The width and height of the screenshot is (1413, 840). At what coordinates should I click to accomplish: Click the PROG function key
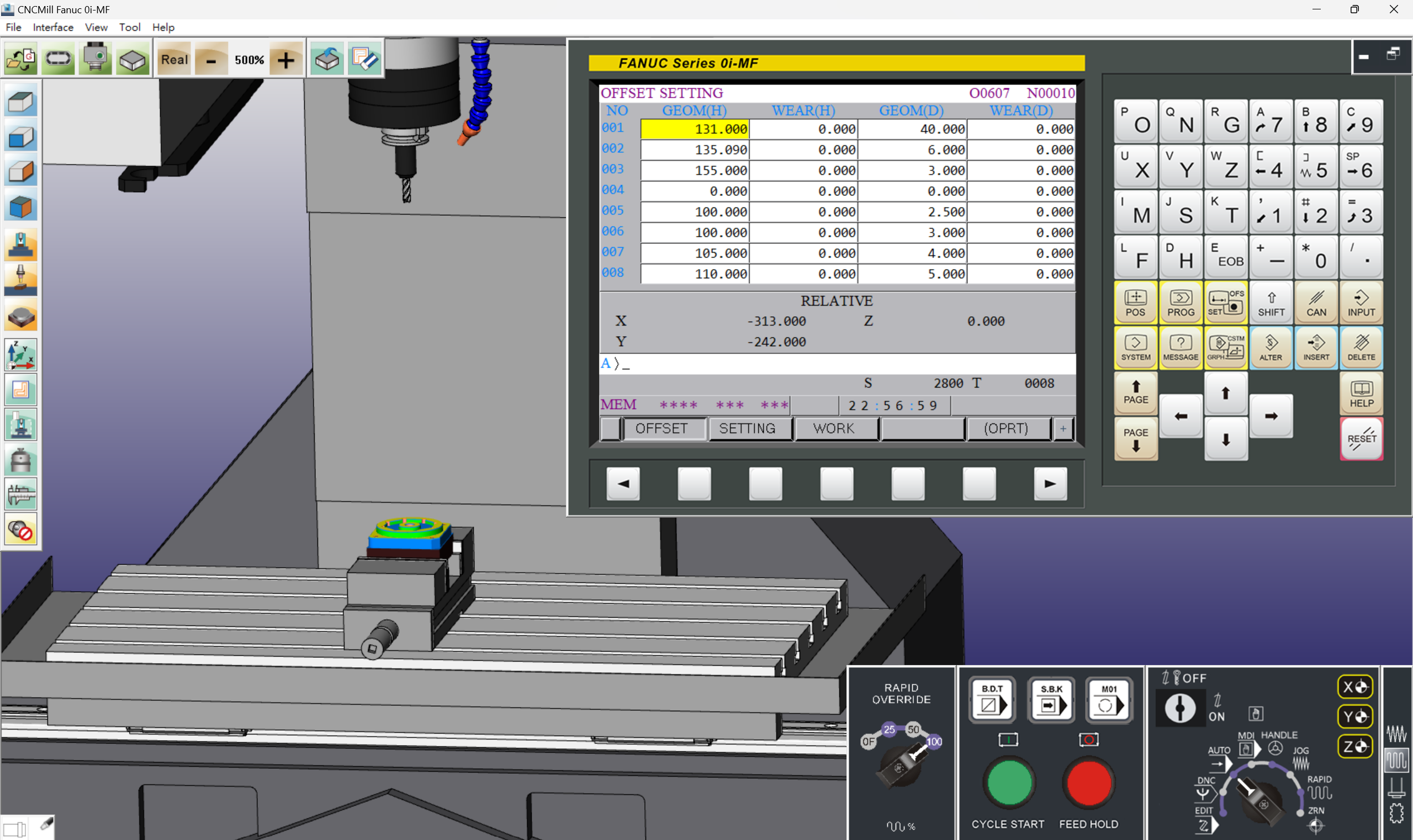coord(1181,303)
